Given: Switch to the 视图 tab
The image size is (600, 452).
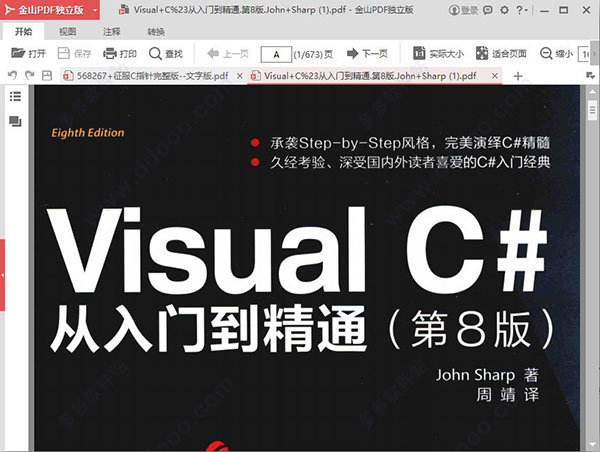Looking at the screenshot, I should (x=67, y=32).
